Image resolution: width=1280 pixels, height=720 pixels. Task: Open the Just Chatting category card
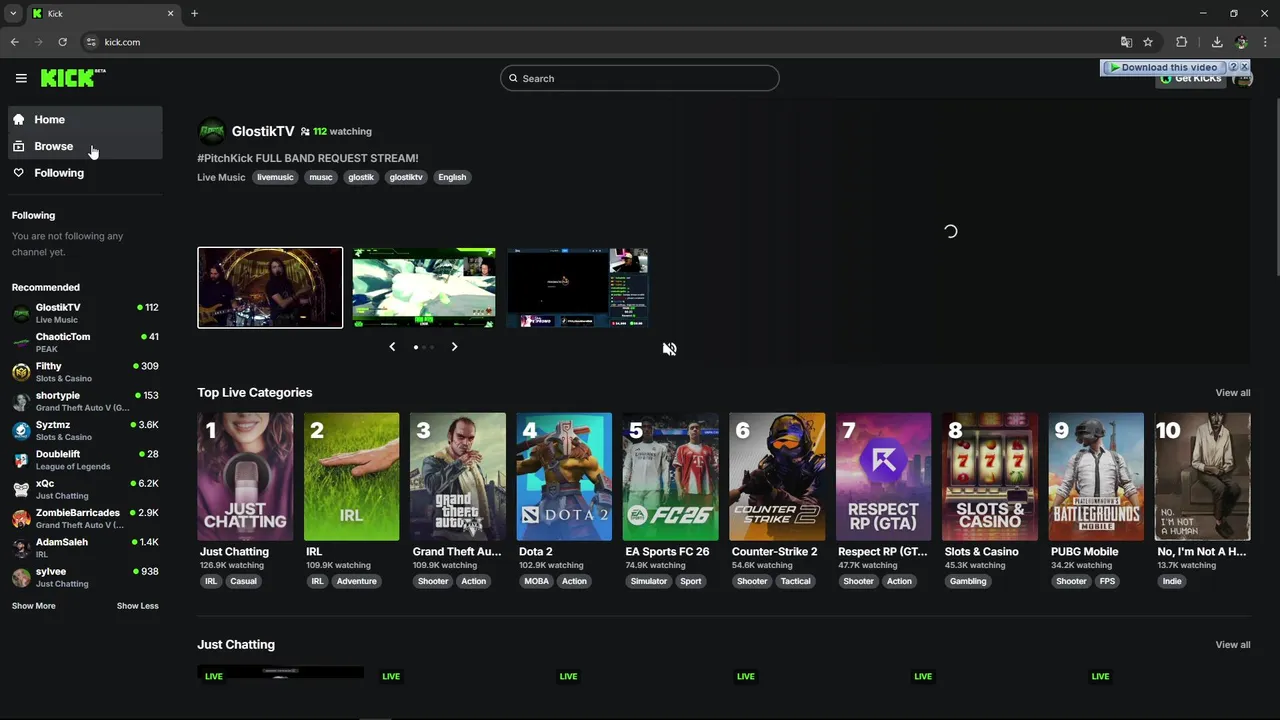(x=245, y=477)
